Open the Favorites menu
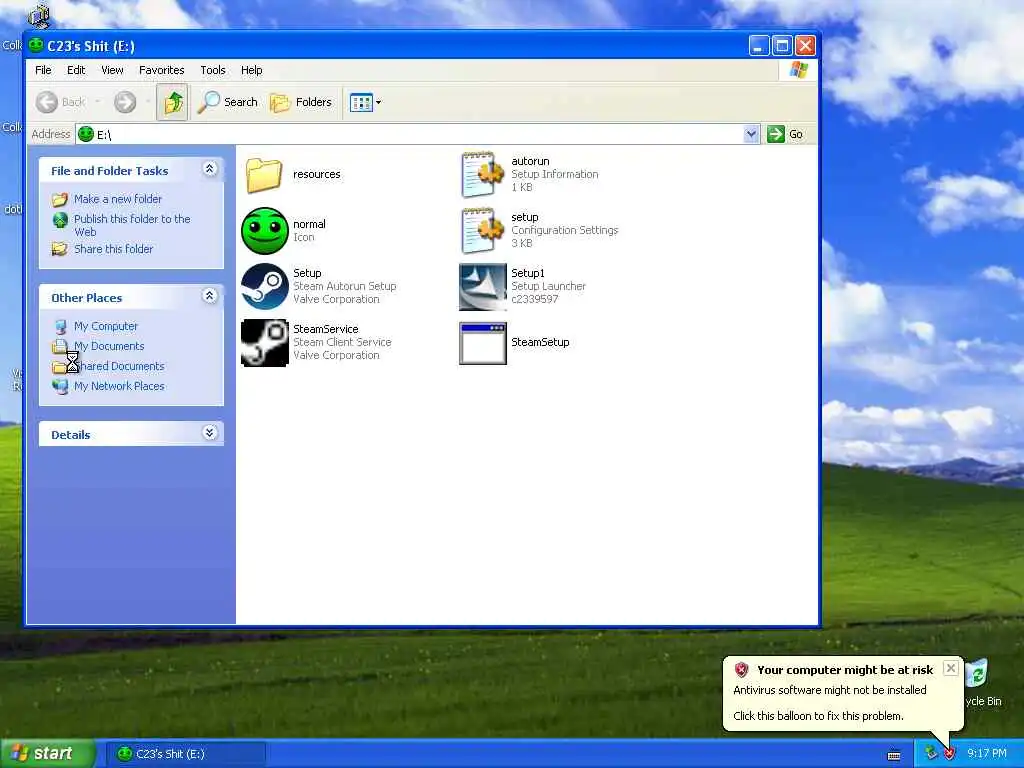This screenshot has height=768, width=1024. pyautogui.click(x=161, y=70)
